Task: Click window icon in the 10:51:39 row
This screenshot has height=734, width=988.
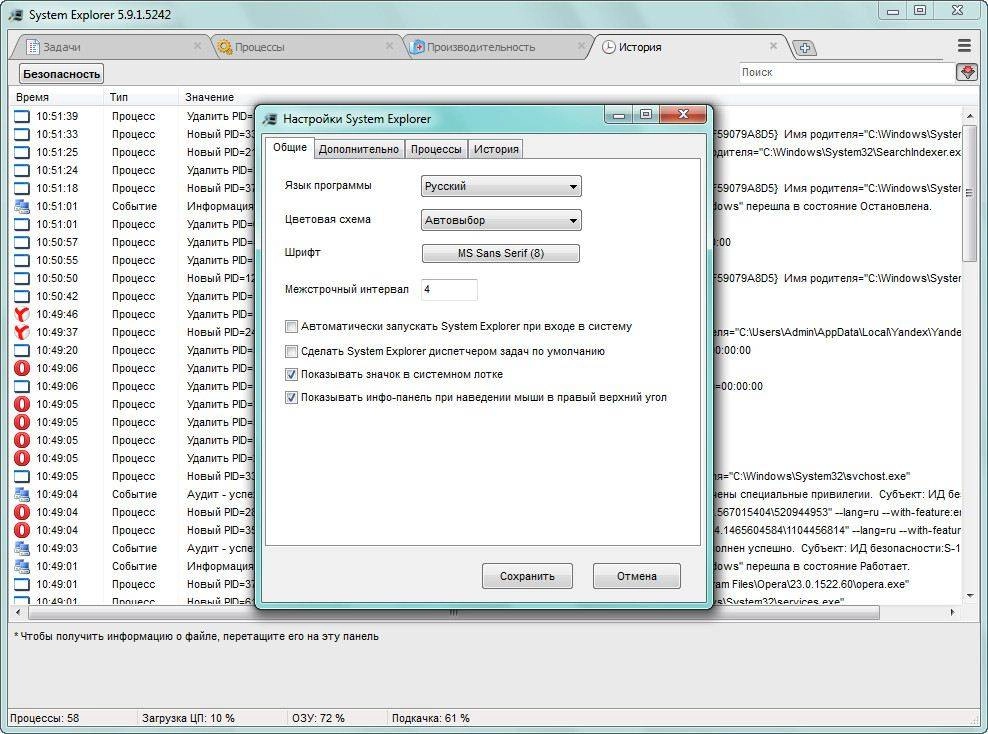Action: [x=22, y=116]
